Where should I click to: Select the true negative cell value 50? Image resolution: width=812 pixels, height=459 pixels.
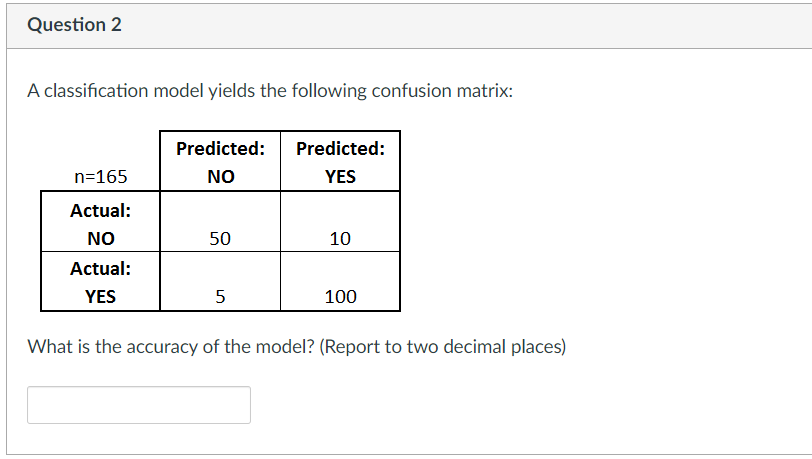pyautogui.click(x=220, y=238)
